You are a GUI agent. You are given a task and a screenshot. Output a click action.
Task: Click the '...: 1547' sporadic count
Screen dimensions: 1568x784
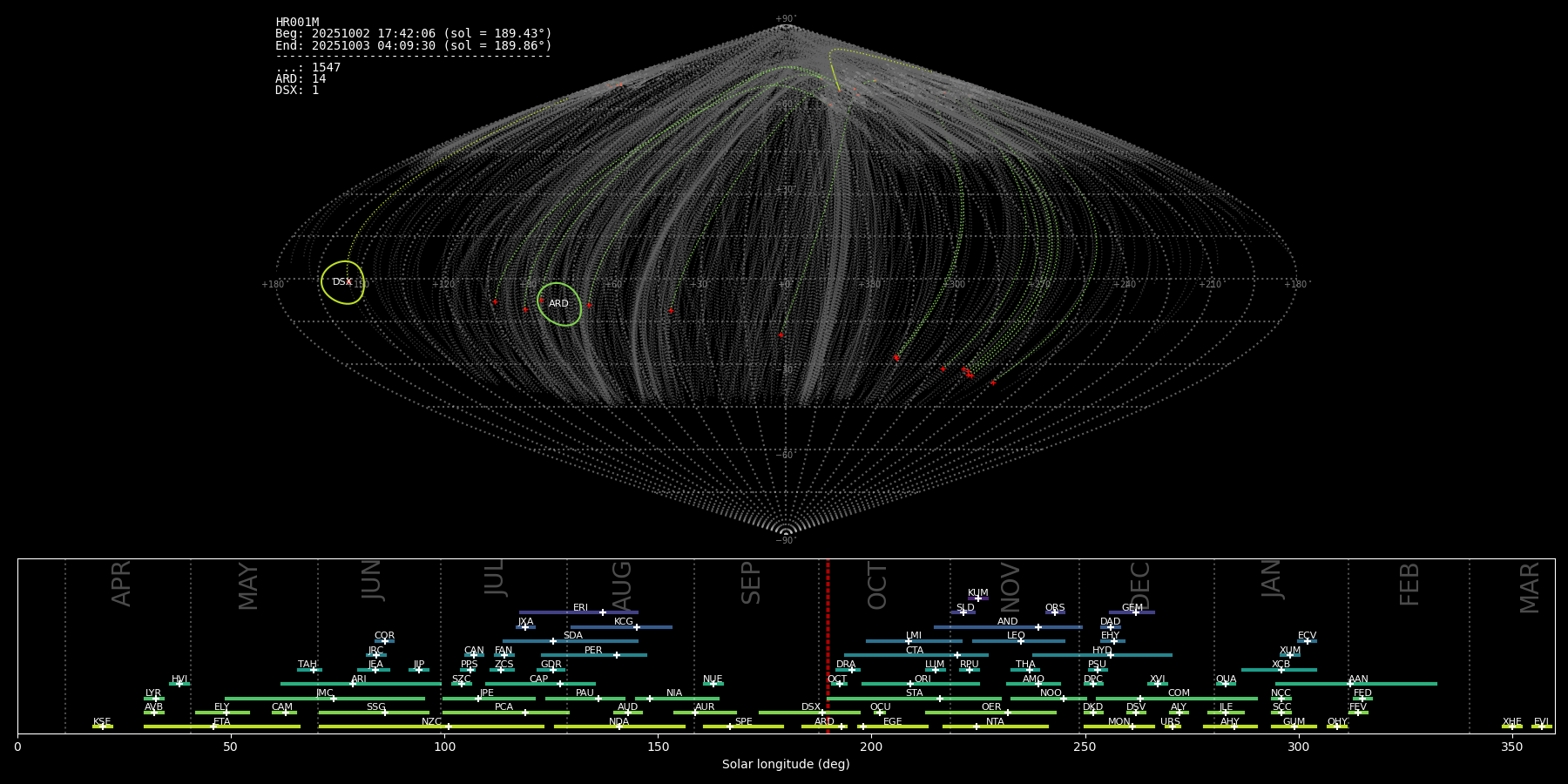(308, 68)
